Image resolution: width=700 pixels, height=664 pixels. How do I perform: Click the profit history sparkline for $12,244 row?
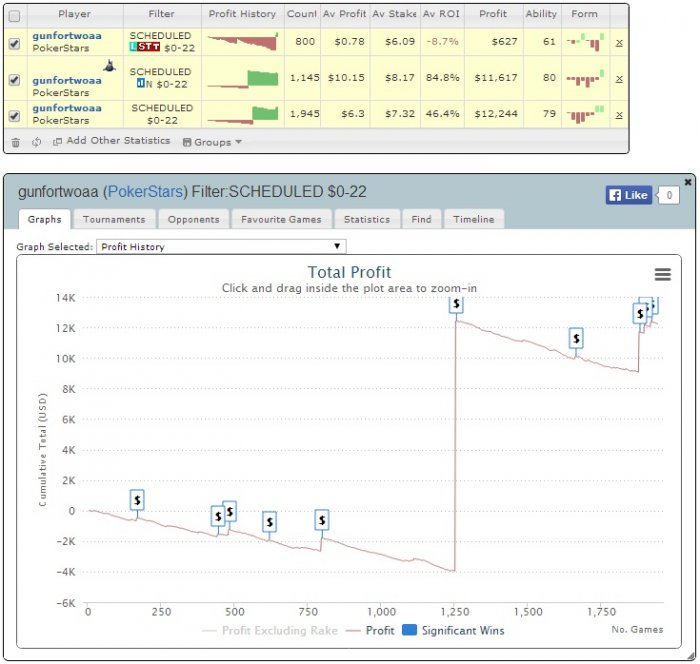point(243,115)
